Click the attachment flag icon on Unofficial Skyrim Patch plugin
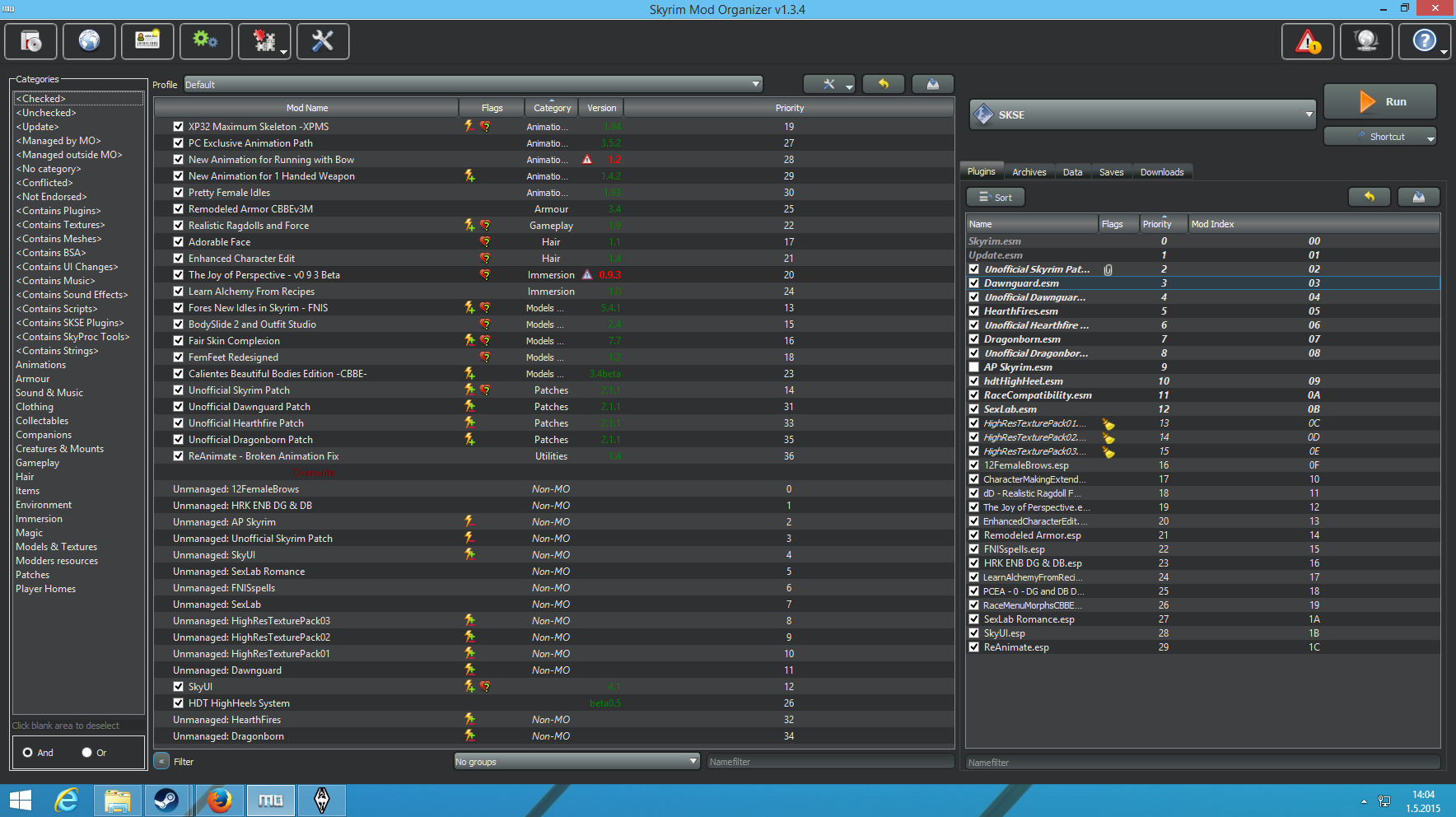Screen dimensions: 1456x817 (x=1108, y=269)
